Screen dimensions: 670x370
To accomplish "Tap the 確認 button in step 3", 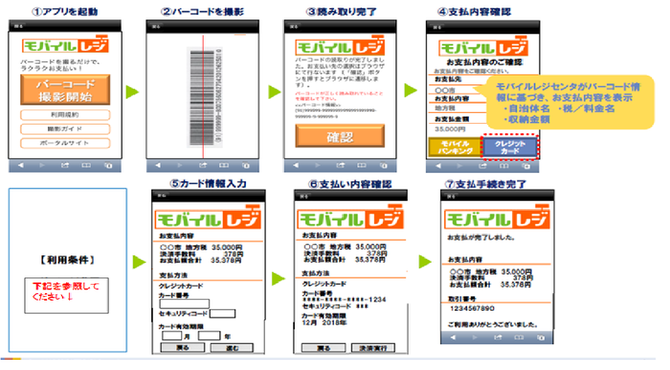I will 340,136.
